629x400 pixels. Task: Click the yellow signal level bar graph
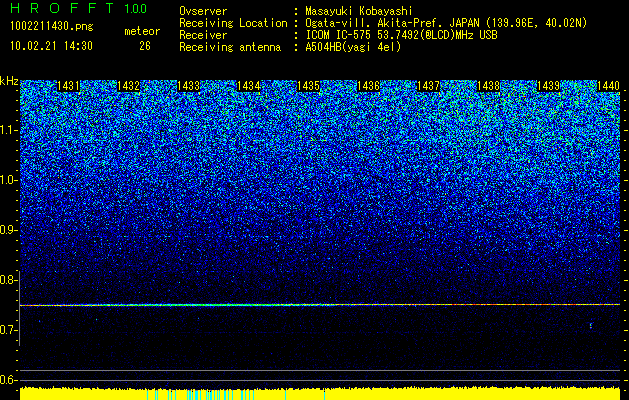320,394
